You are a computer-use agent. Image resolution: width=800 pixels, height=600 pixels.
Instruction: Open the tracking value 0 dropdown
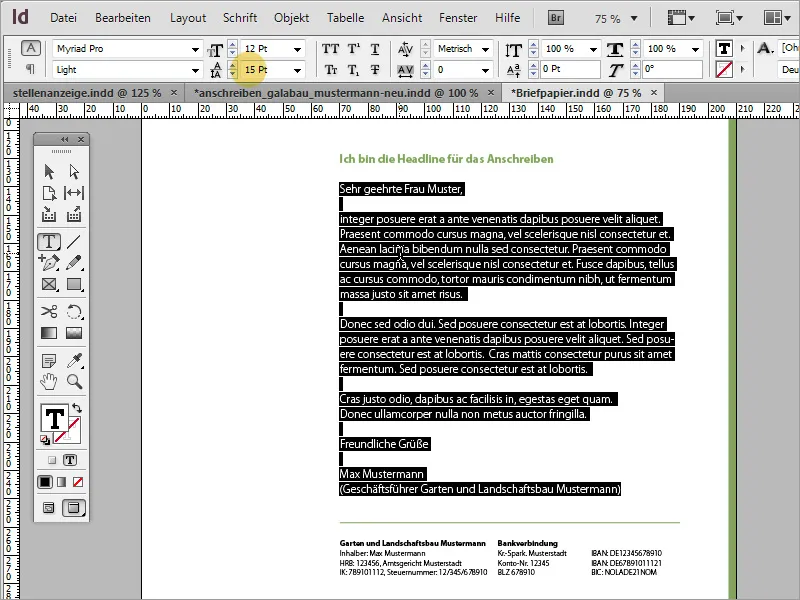pos(485,70)
